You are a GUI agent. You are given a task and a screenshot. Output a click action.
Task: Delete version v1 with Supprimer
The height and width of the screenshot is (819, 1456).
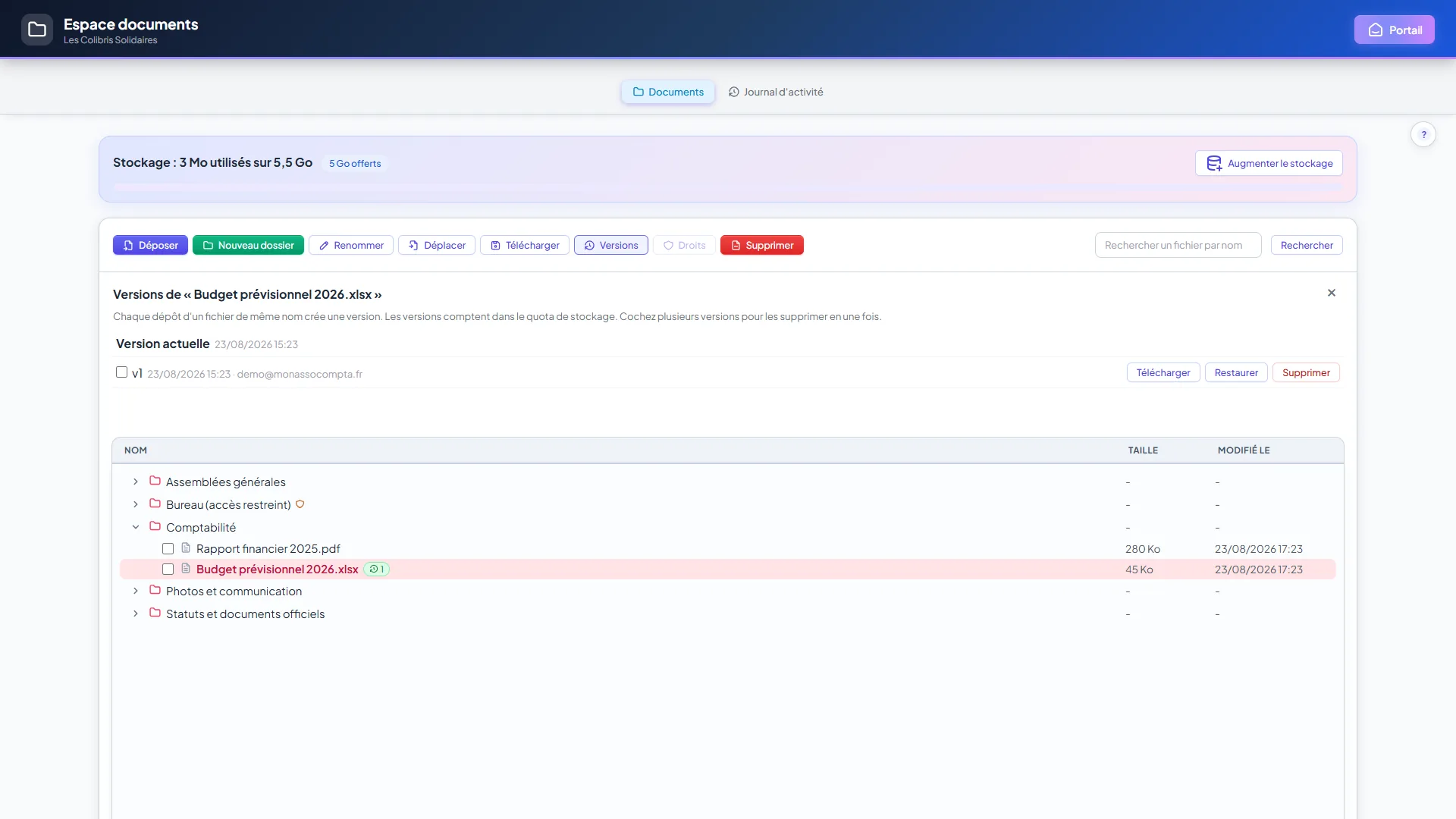(1306, 372)
